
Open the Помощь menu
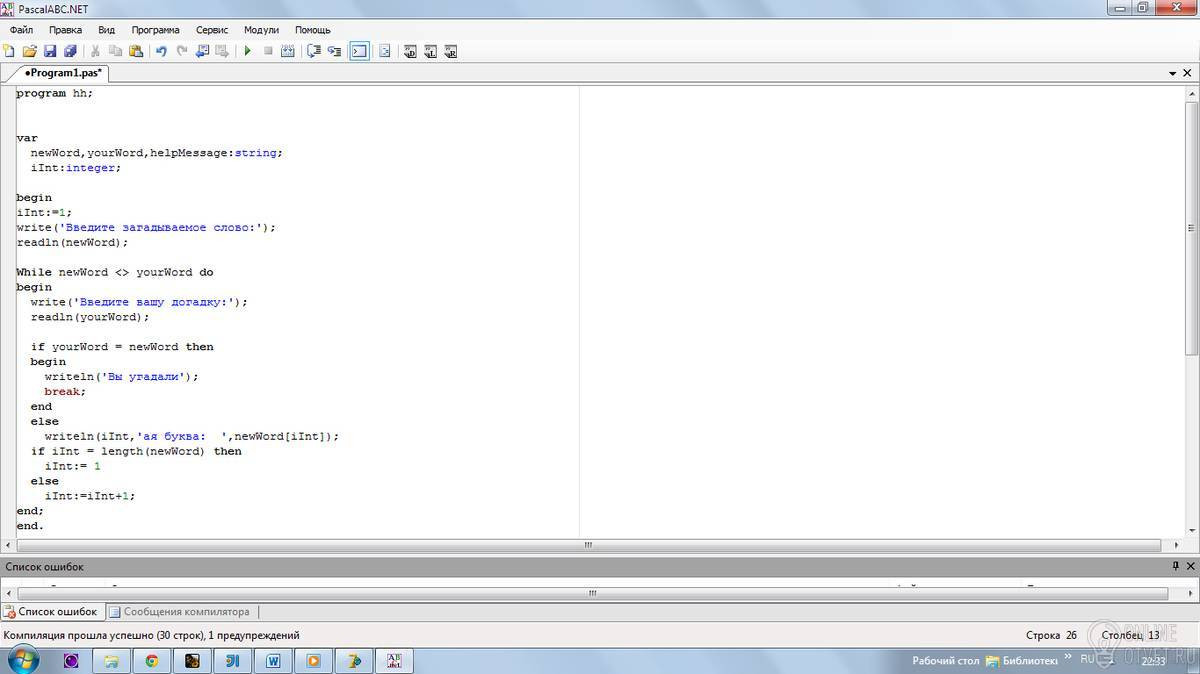coord(313,30)
